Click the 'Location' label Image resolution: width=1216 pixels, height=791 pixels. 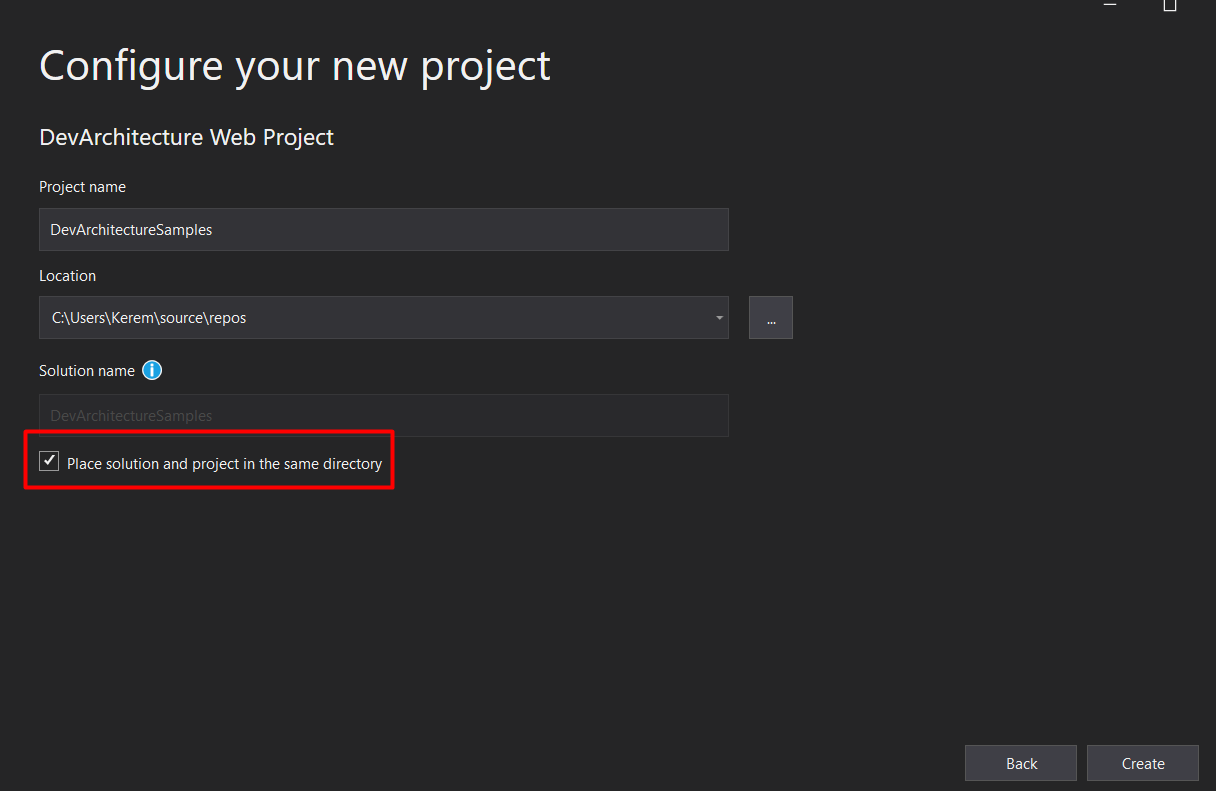click(x=67, y=276)
